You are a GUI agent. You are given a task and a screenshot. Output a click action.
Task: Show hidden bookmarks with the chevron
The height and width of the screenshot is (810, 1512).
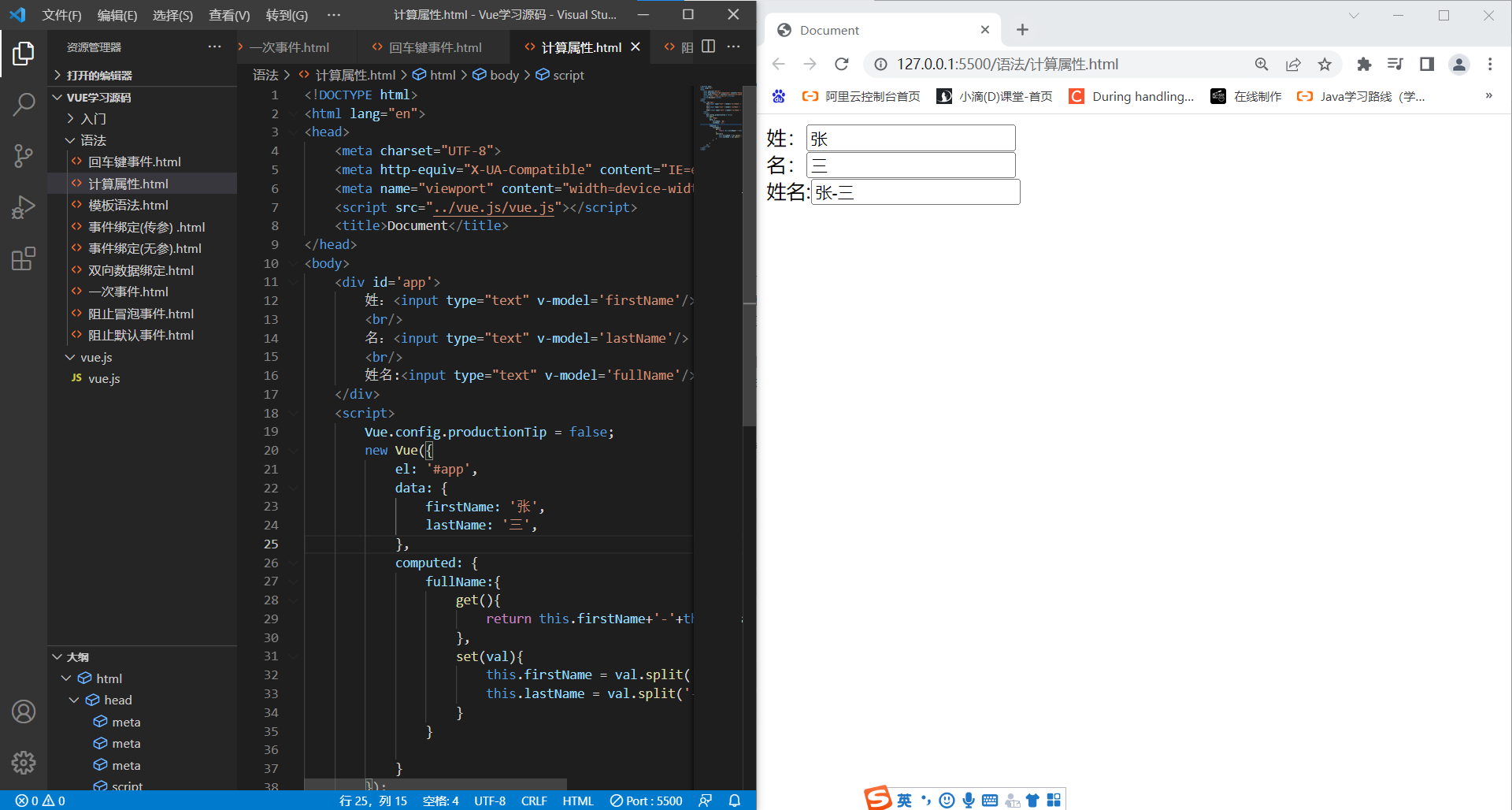tap(1488, 95)
